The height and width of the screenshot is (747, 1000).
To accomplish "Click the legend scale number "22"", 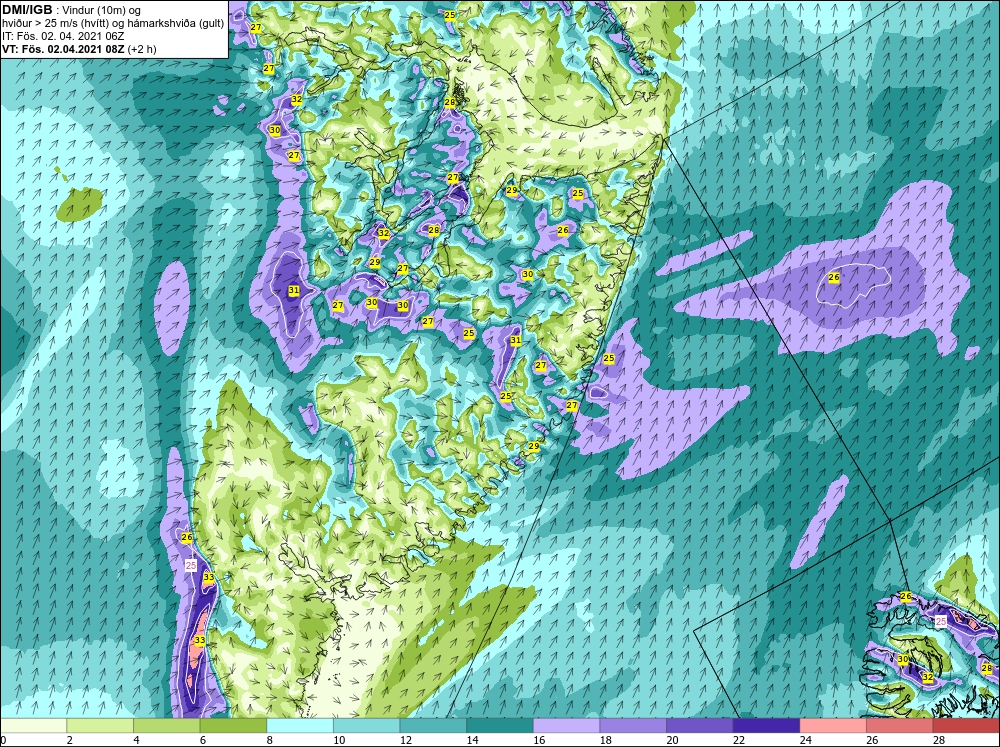I will (x=739, y=740).
